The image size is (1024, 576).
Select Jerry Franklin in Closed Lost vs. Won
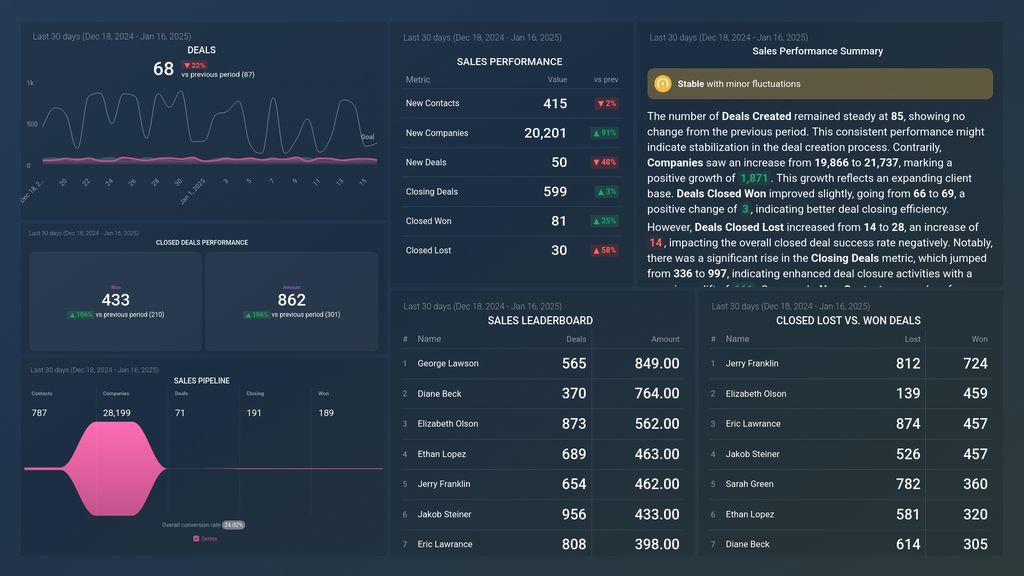752,364
